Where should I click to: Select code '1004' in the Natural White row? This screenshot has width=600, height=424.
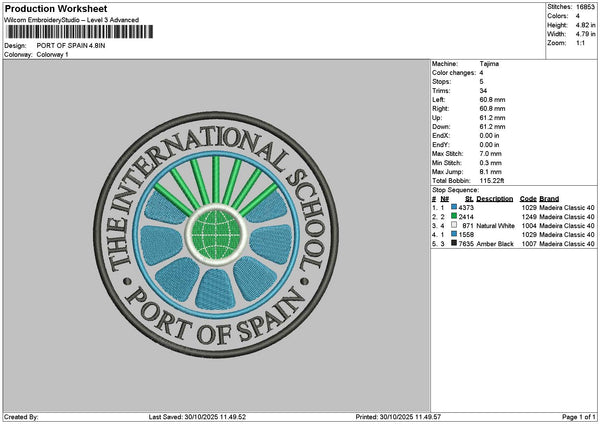pos(529,226)
